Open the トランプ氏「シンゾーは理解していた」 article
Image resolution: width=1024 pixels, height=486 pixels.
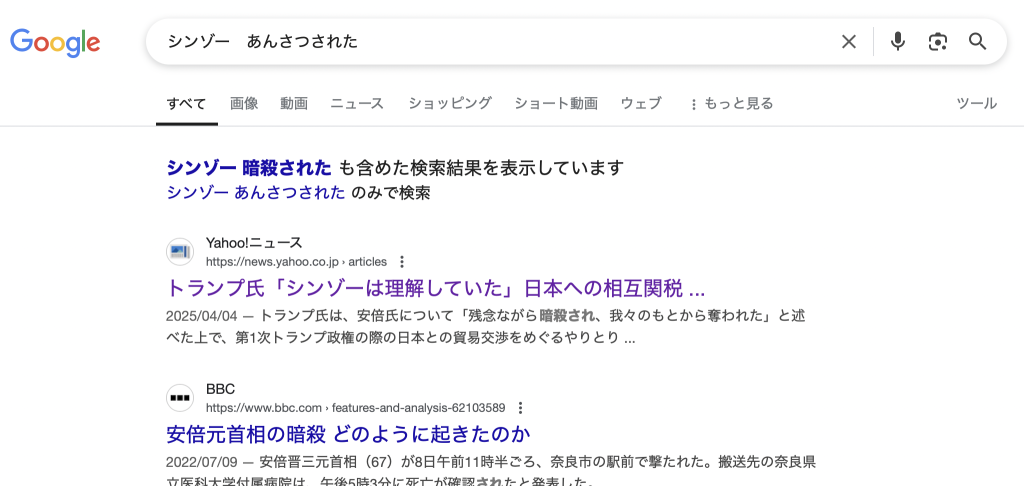point(436,288)
